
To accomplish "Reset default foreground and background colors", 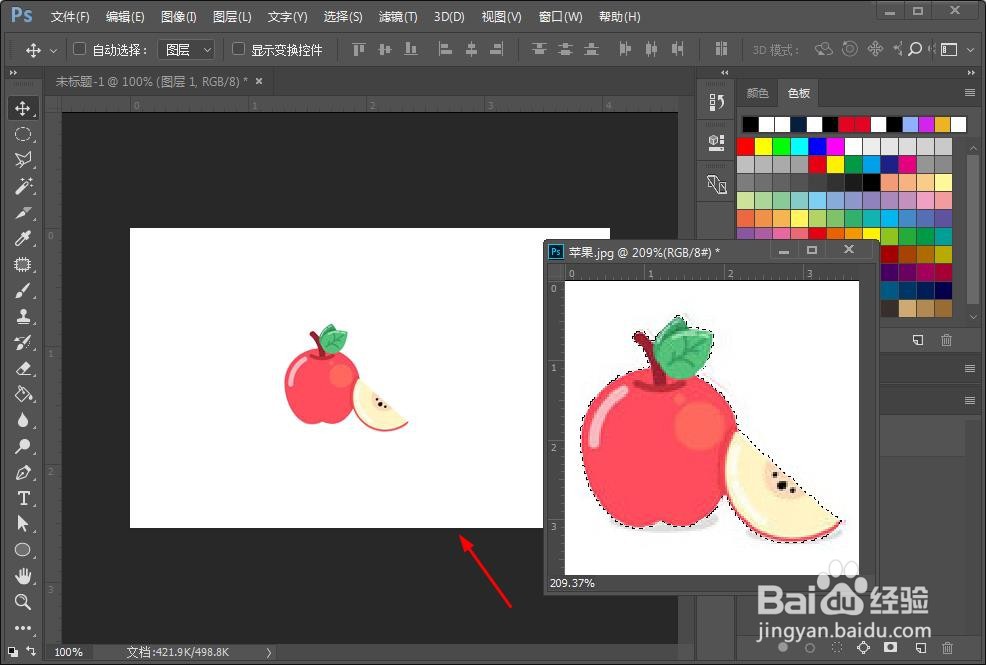I will [x=13, y=652].
